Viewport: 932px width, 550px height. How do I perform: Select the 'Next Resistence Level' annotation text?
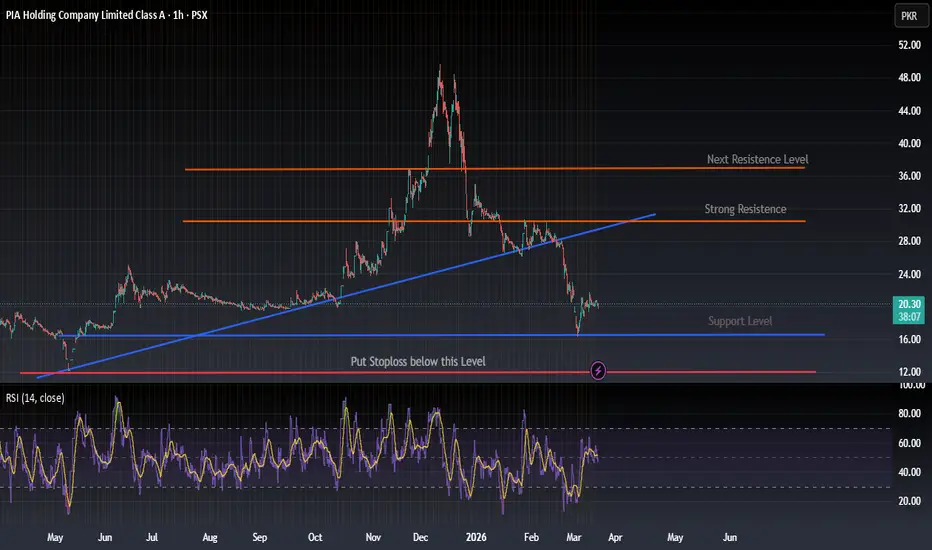pyautogui.click(x=757, y=159)
